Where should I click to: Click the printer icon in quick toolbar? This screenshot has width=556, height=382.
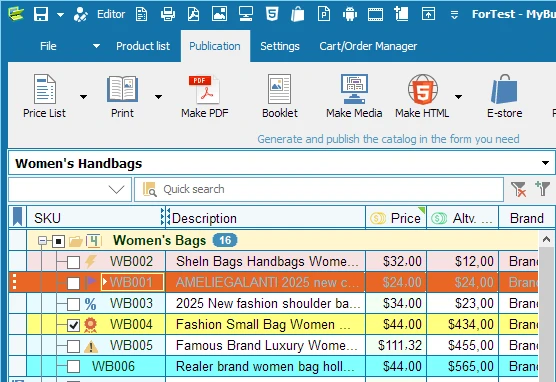(x=168, y=15)
